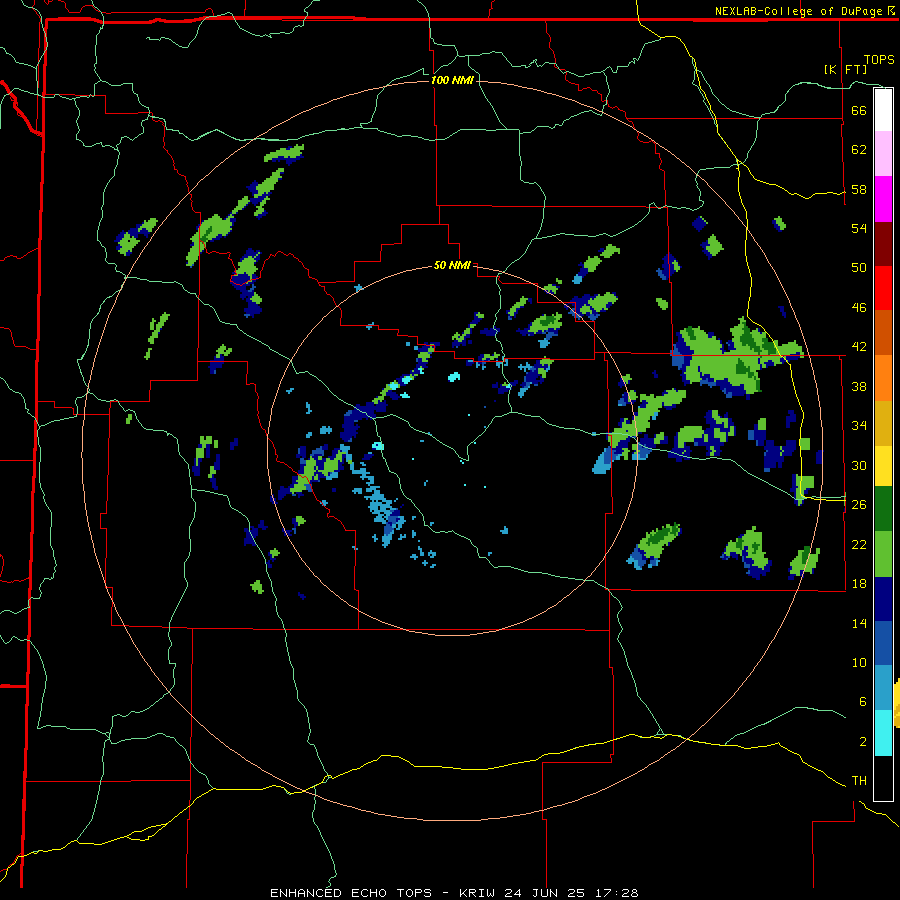The height and width of the screenshot is (900, 900).
Task: Click the 100 NMI range ring label
Action: click(452, 80)
